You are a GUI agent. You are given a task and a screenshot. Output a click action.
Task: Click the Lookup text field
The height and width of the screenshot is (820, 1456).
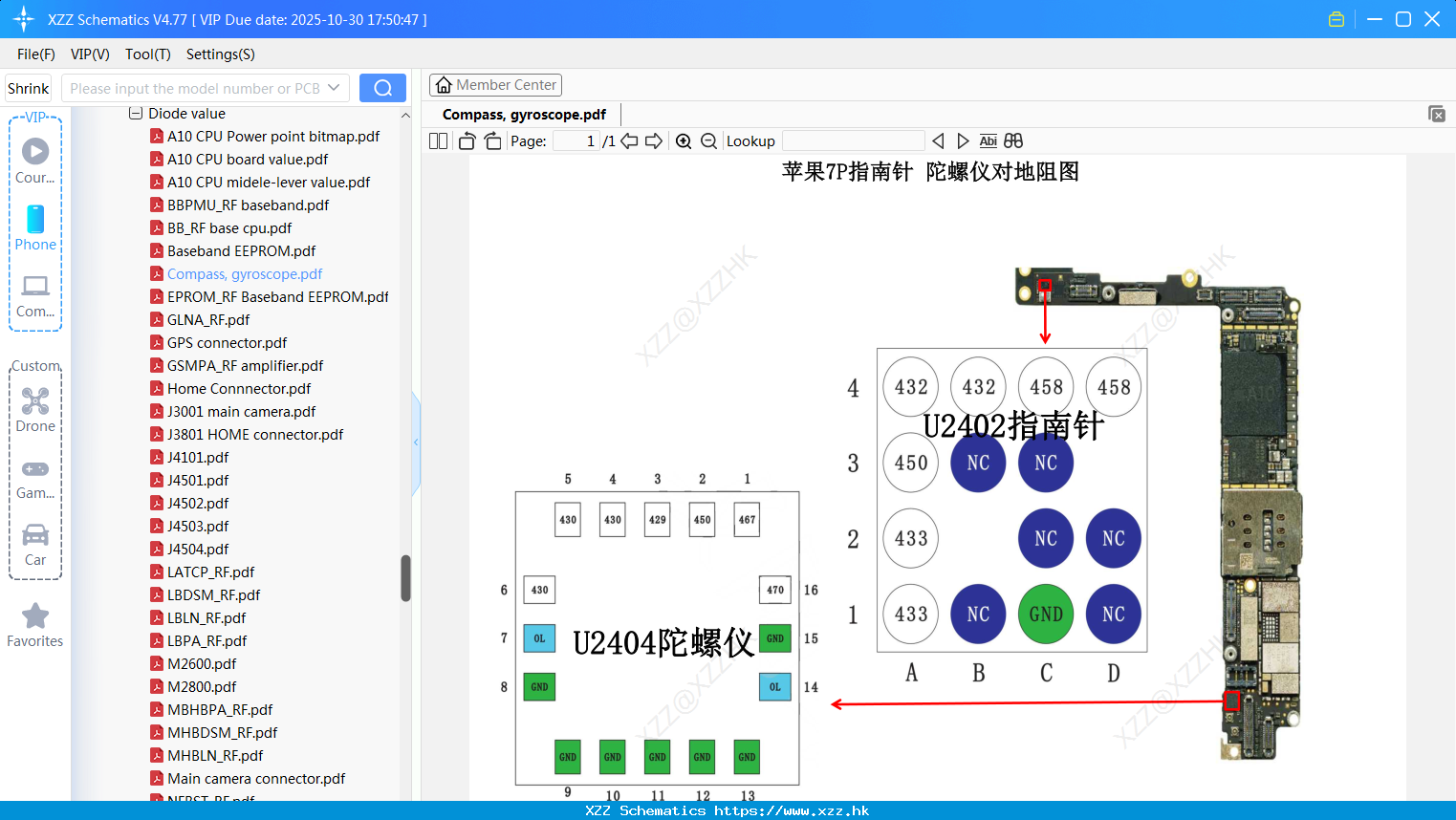point(854,141)
